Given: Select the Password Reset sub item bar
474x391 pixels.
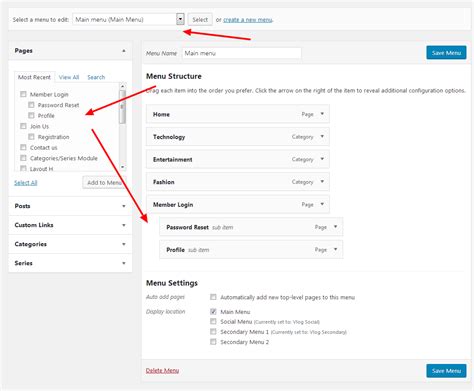Looking at the screenshot, I should click(251, 227).
